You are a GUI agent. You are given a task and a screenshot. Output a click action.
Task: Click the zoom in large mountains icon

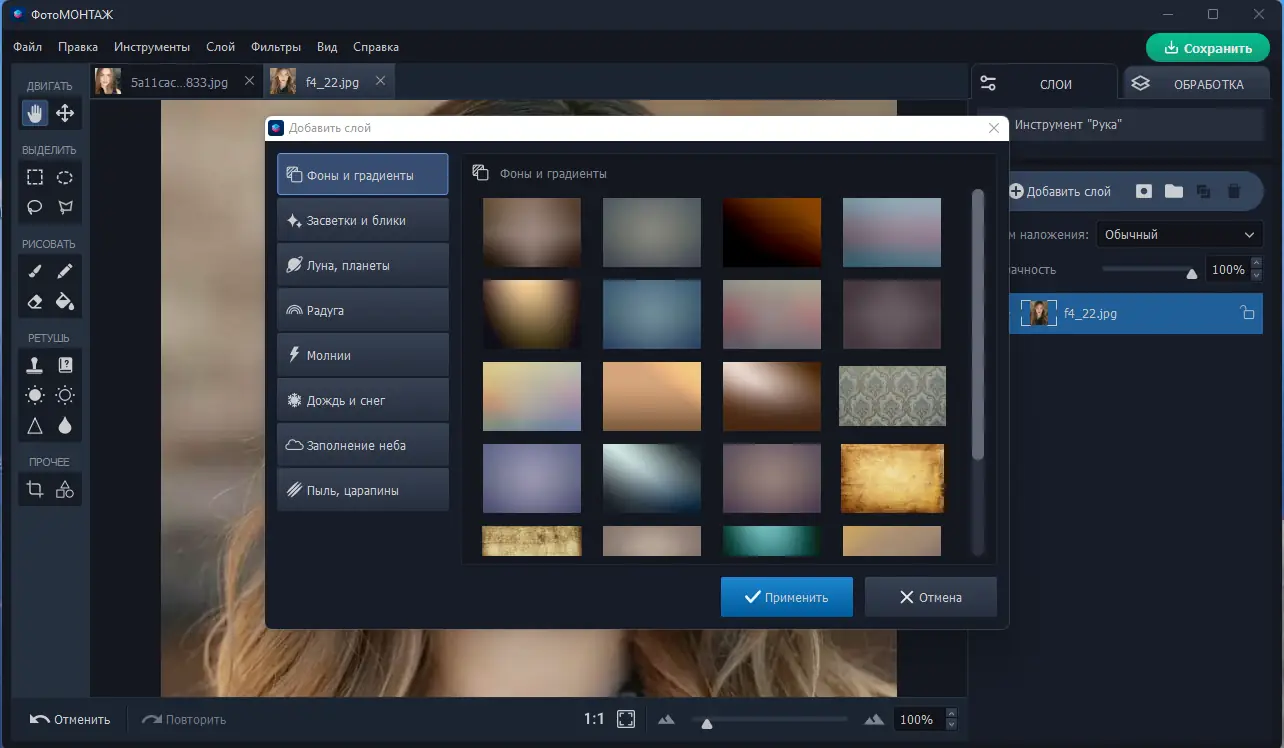pyautogui.click(x=874, y=719)
